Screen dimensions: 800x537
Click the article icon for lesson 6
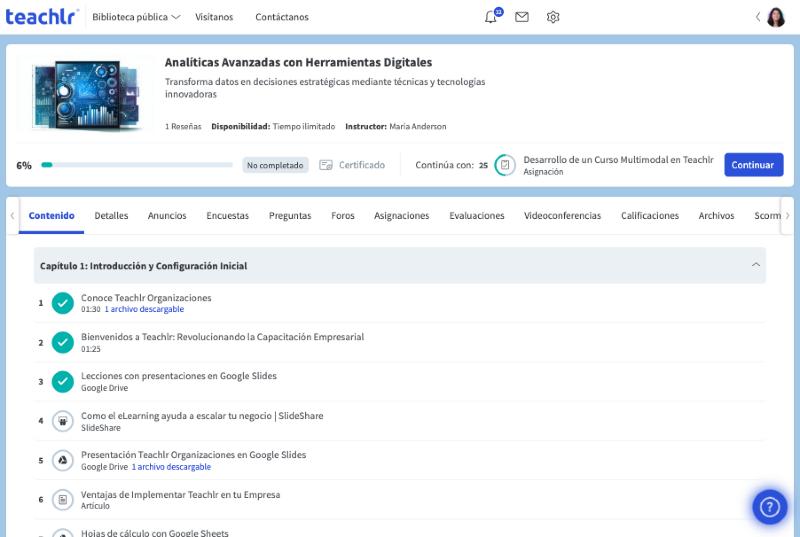click(63, 500)
